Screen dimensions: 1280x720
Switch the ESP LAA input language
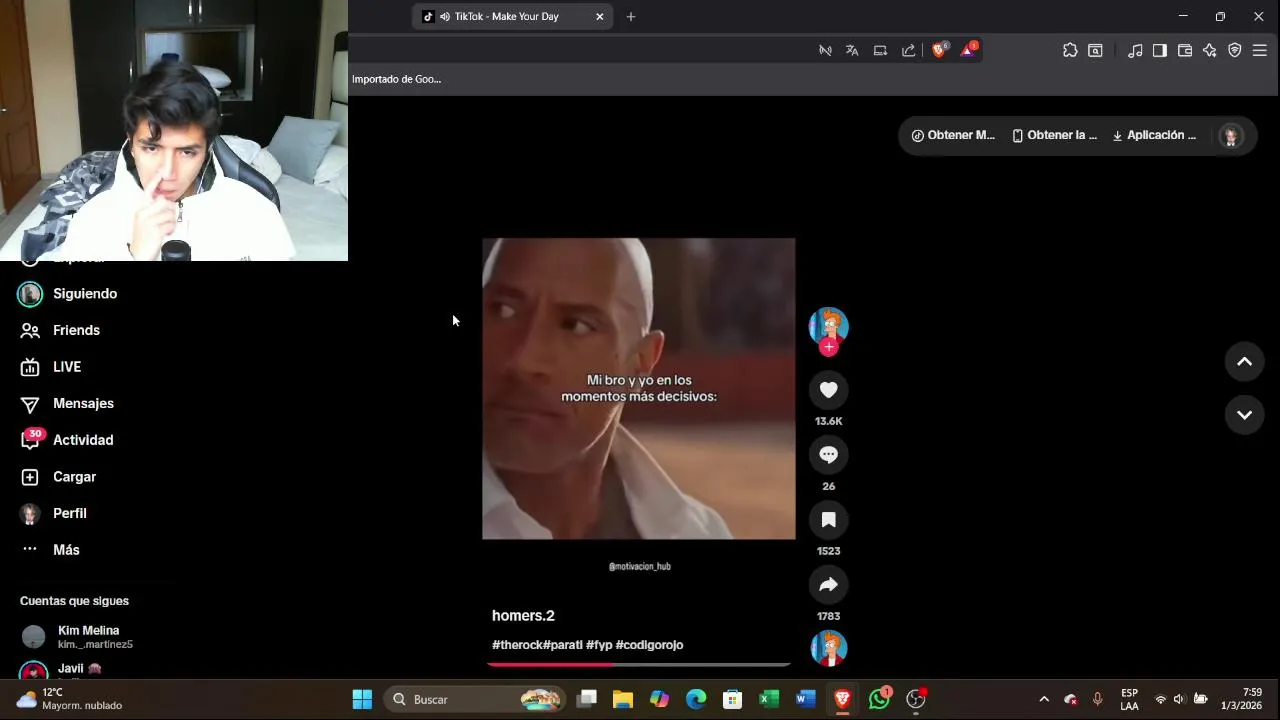(x=1129, y=700)
